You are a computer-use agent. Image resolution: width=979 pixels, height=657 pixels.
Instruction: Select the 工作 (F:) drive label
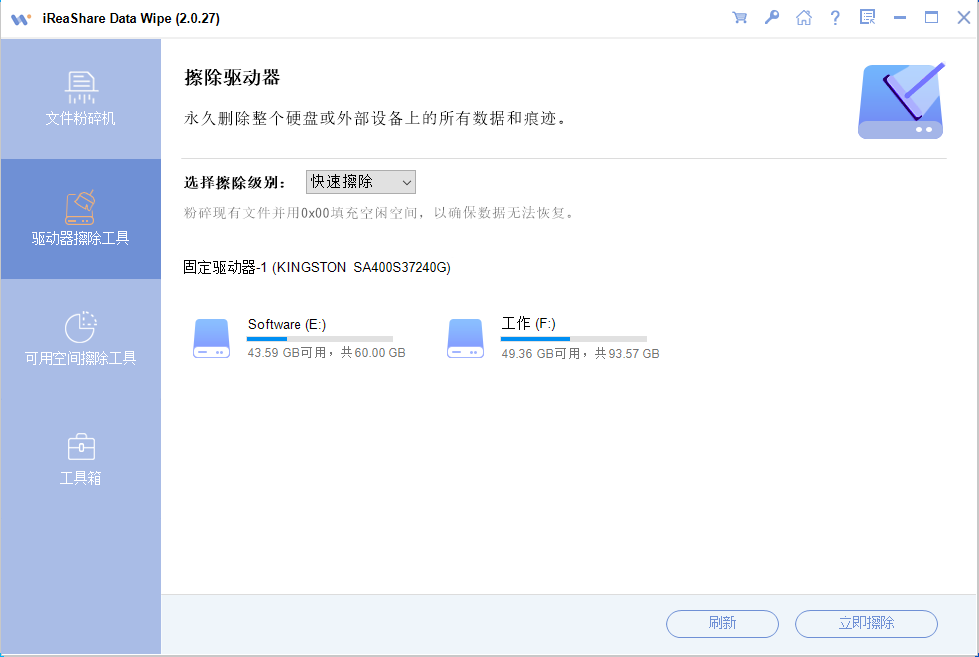click(x=528, y=324)
